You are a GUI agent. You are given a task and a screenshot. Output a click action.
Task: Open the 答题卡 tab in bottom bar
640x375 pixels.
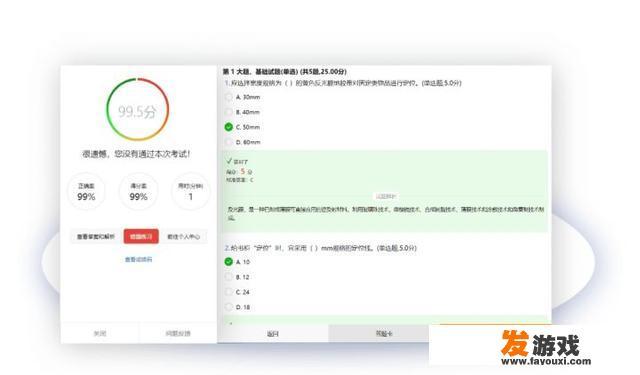[x=384, y=333]
